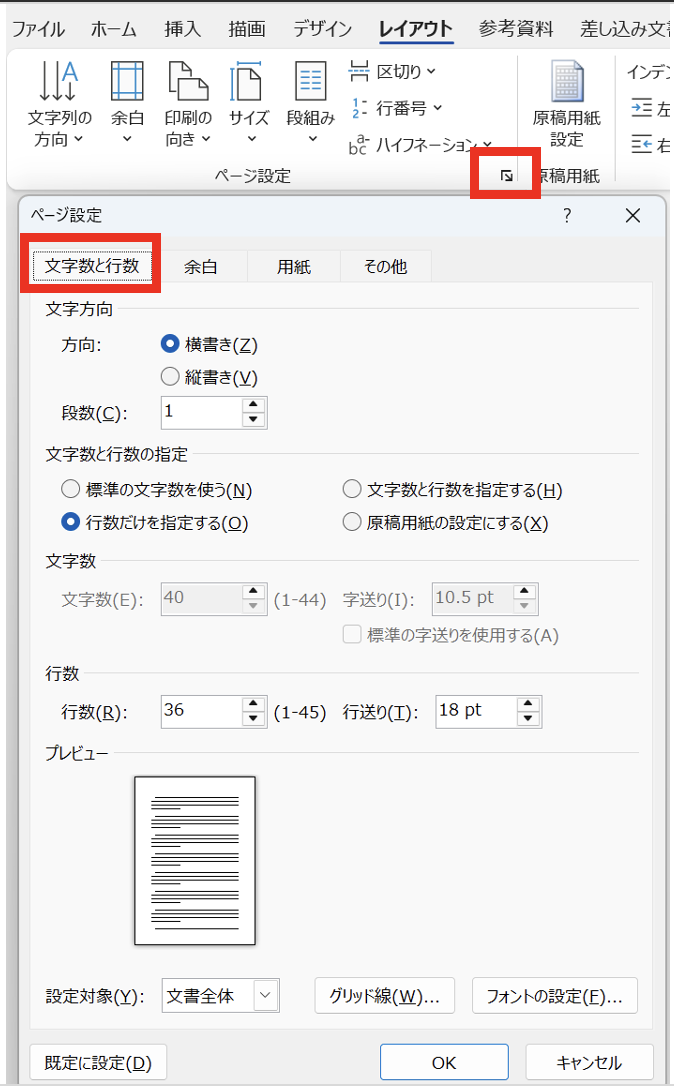Open the 参考資料 ribbon tab
The image size is (674, 1086).
(x=515, y=29)
